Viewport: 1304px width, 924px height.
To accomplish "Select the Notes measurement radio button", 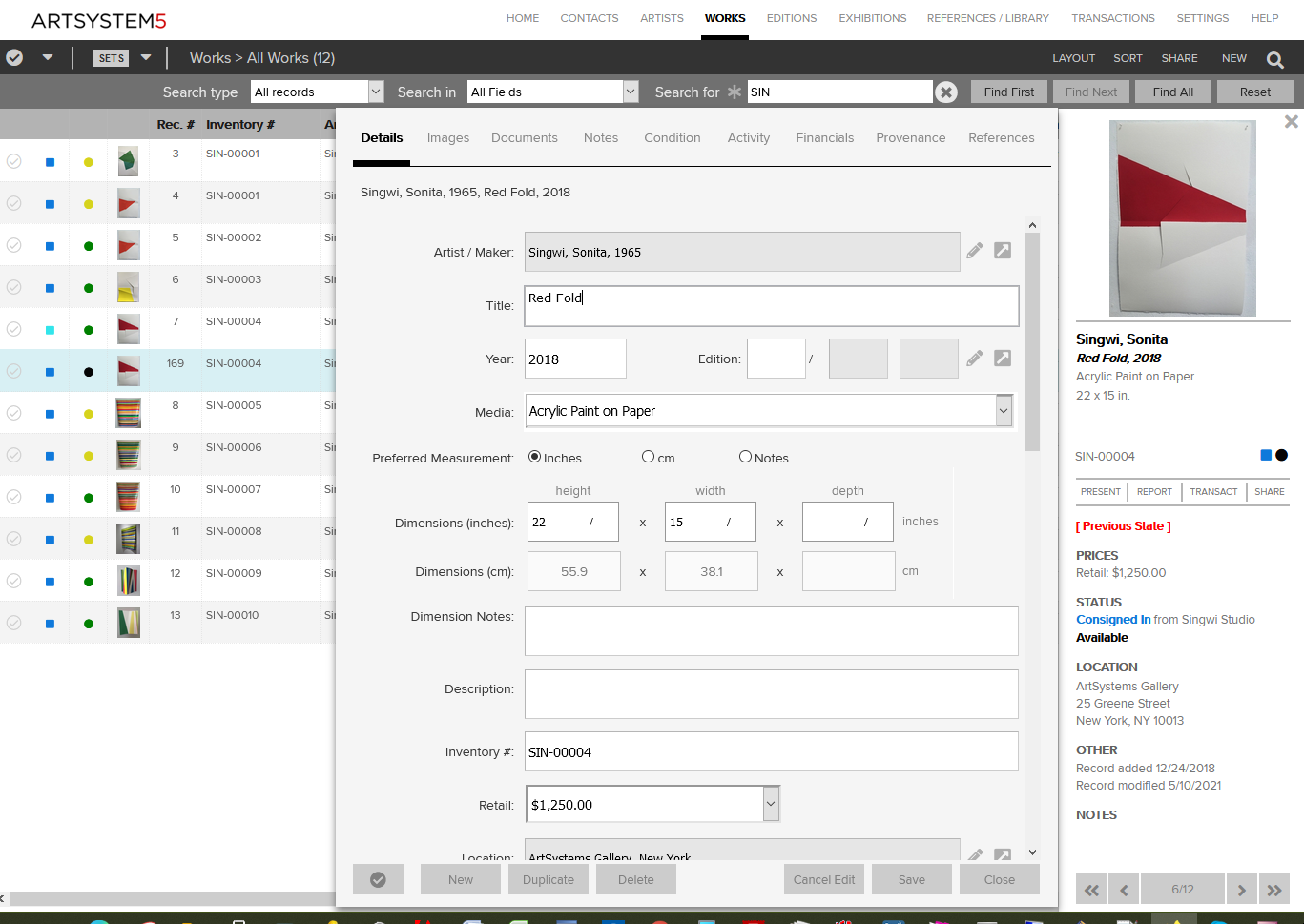I will (x=745, y=457).
